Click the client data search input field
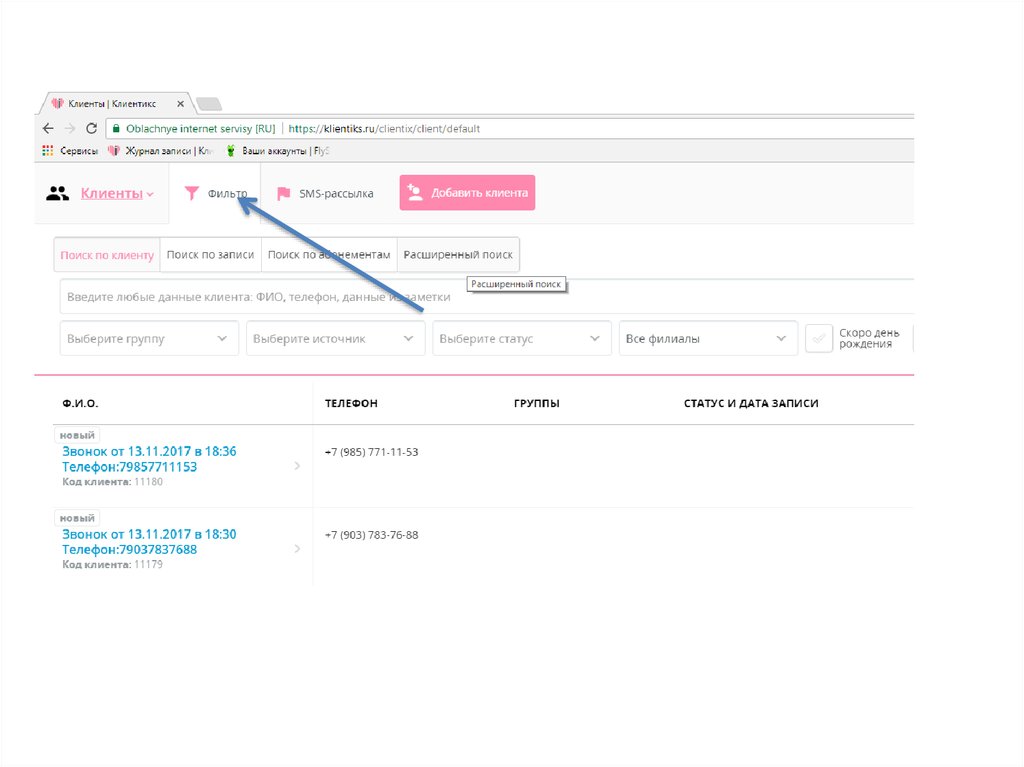1024x767 pixels. point(480,297)
